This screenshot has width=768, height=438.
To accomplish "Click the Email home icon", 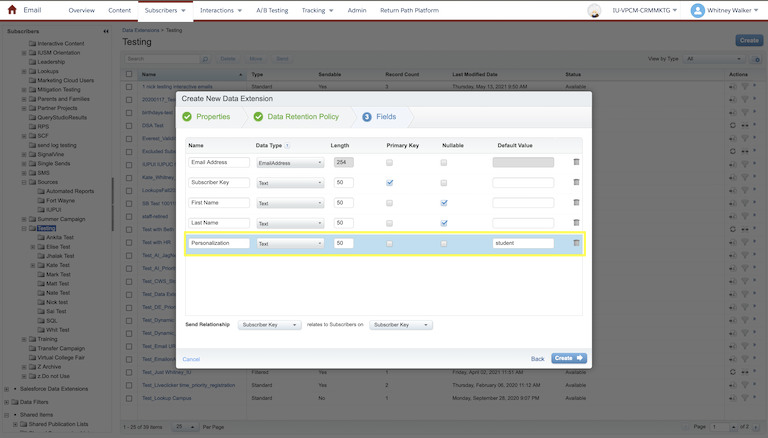I will (x=12, y=10).
